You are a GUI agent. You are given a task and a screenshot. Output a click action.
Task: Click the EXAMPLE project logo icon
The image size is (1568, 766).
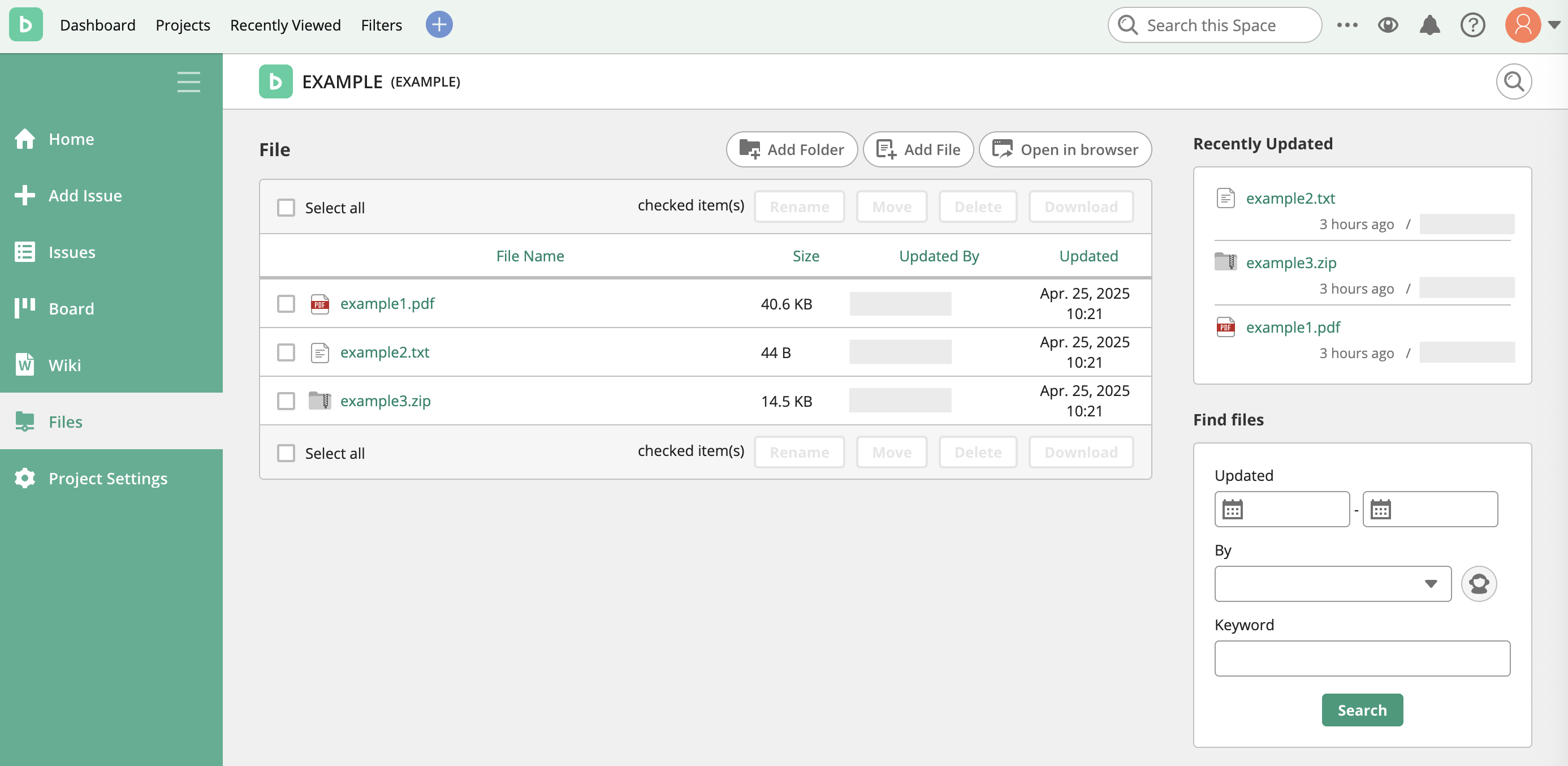[276, 81]
